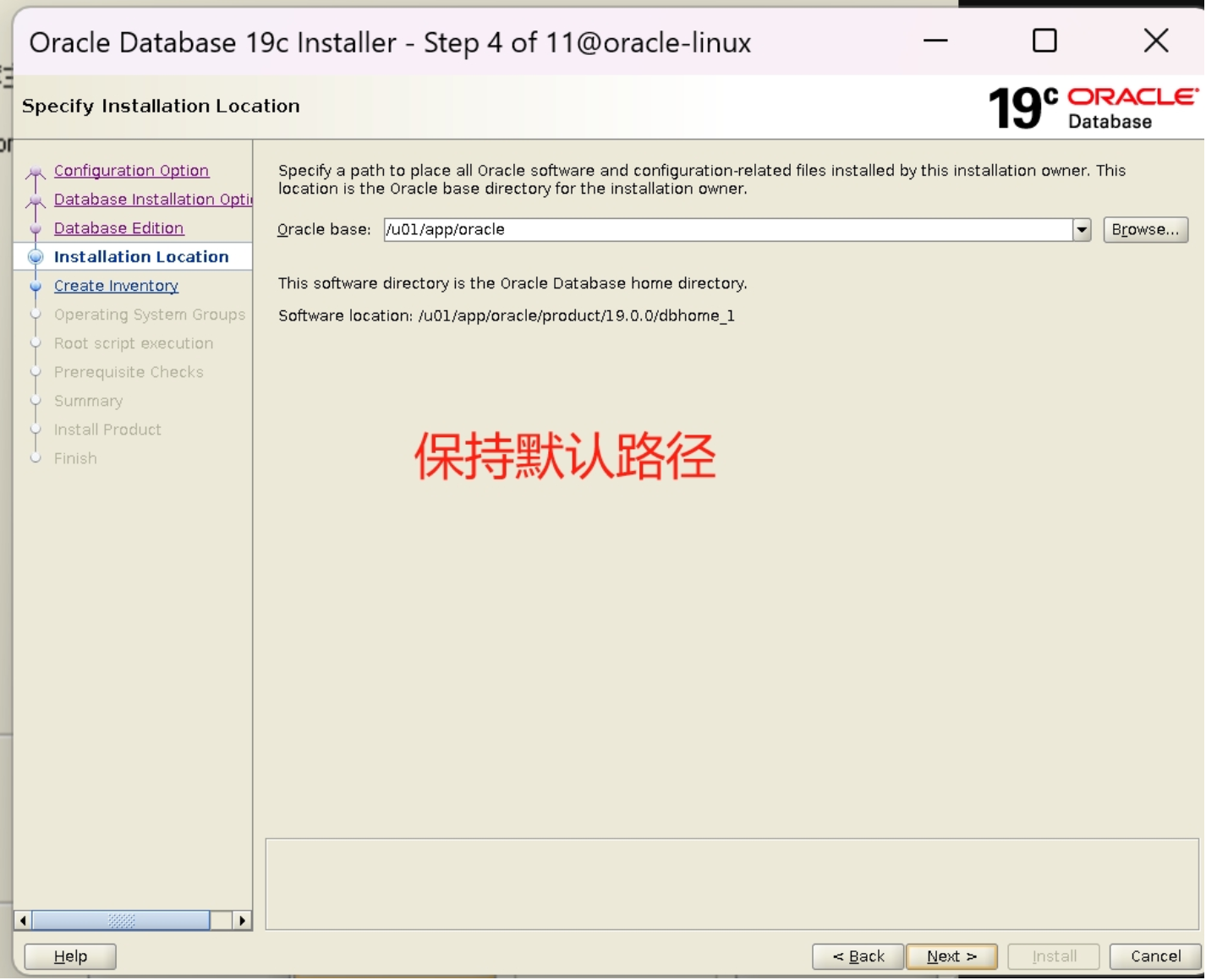Click the Operating System Groups step
This screenshot has width=1206, height=980.
[149, 314]
